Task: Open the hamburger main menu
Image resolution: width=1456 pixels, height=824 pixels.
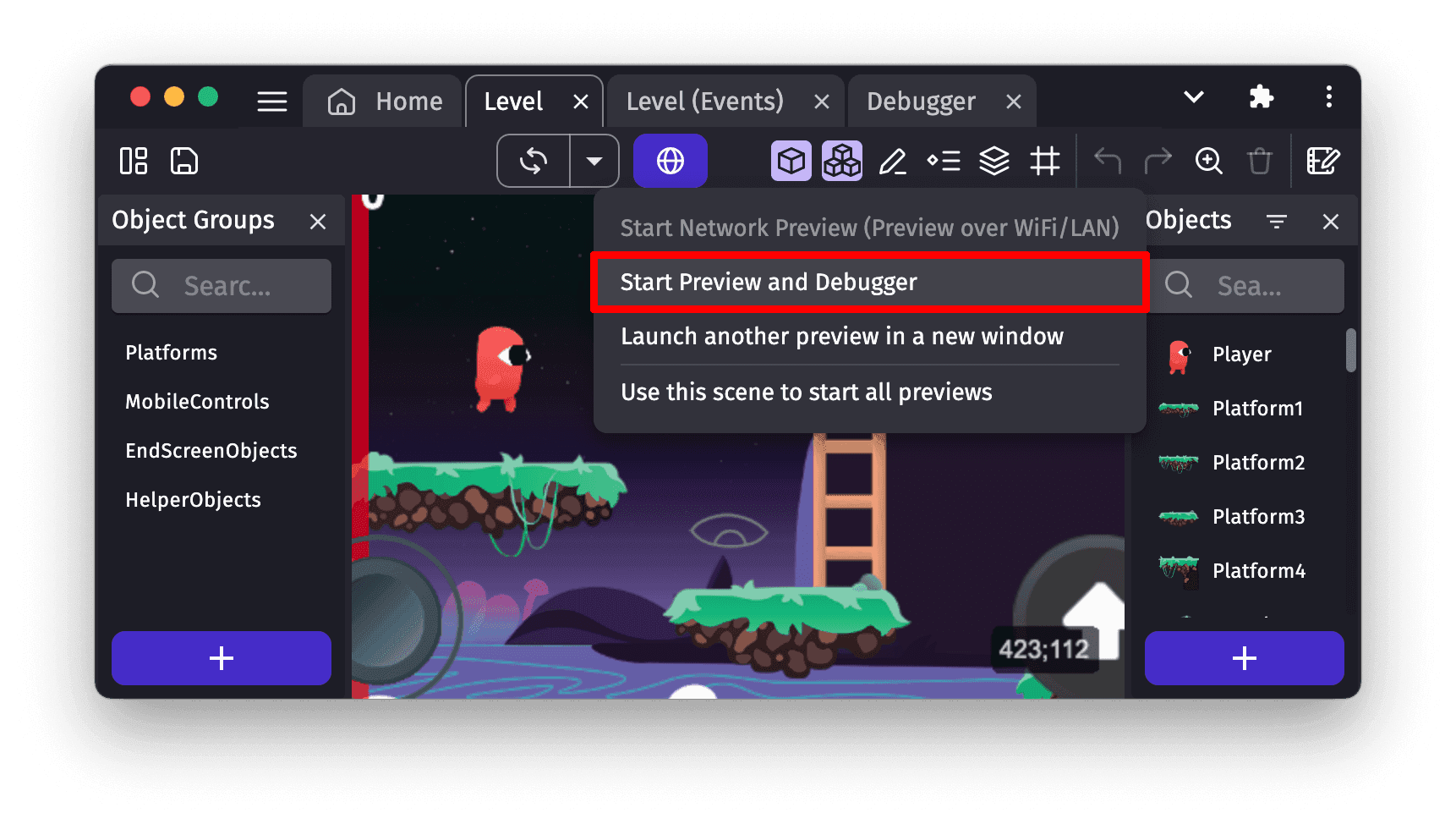Action: (272, 102)
